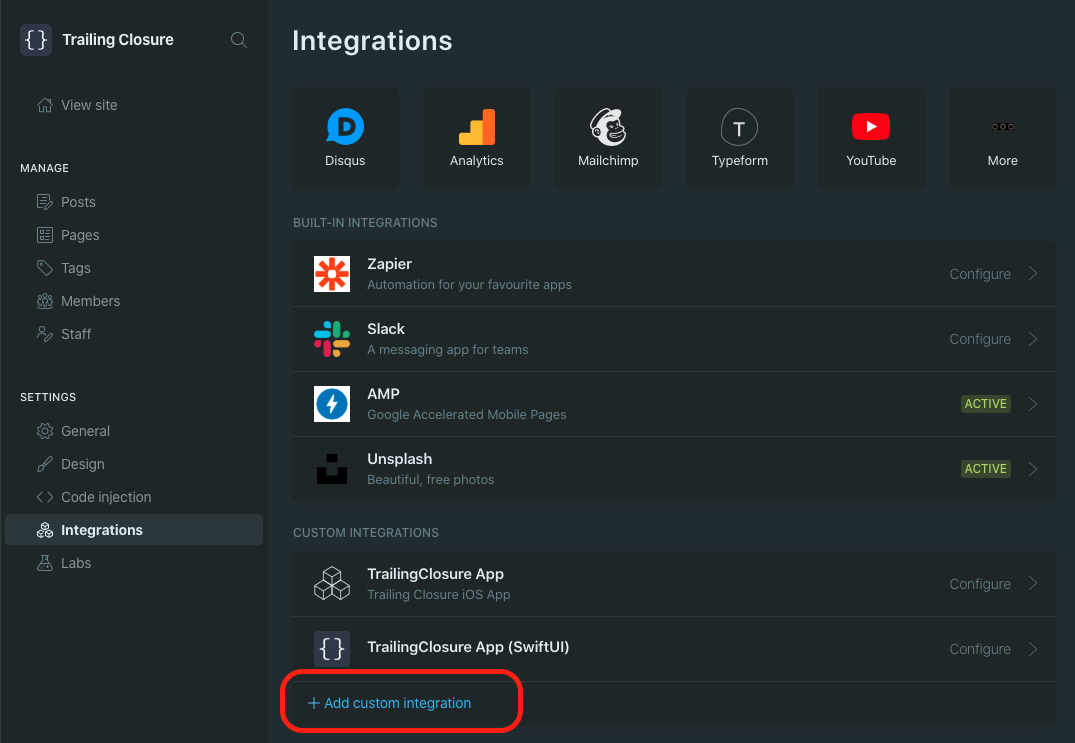
Task: Click "A messaging app for teams" description
Action: (448, 350)
